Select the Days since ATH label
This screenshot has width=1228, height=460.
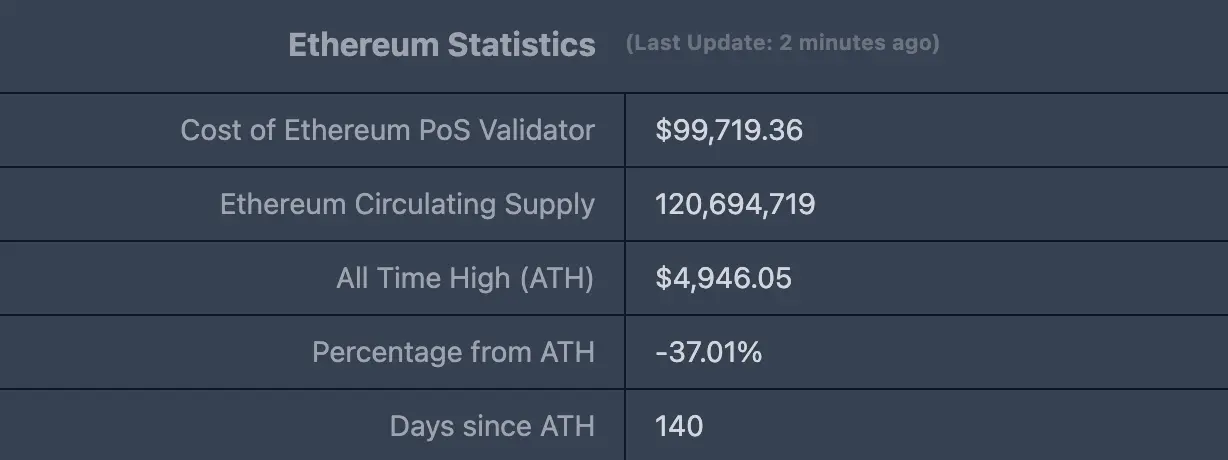[492, 426]
